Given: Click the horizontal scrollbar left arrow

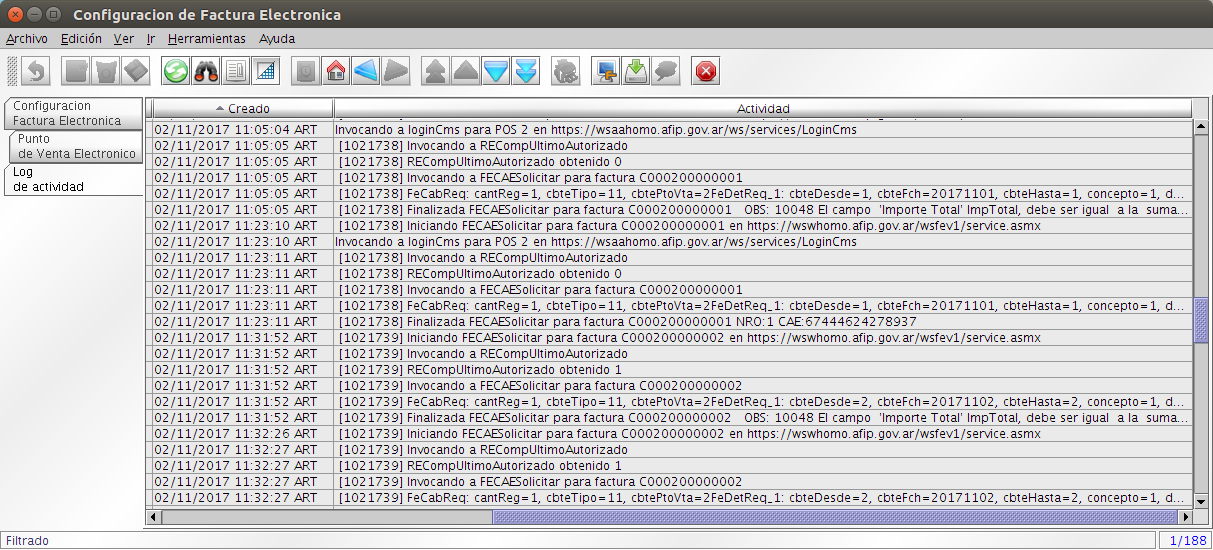Looking at the screenshot, I should click(154, 517).
